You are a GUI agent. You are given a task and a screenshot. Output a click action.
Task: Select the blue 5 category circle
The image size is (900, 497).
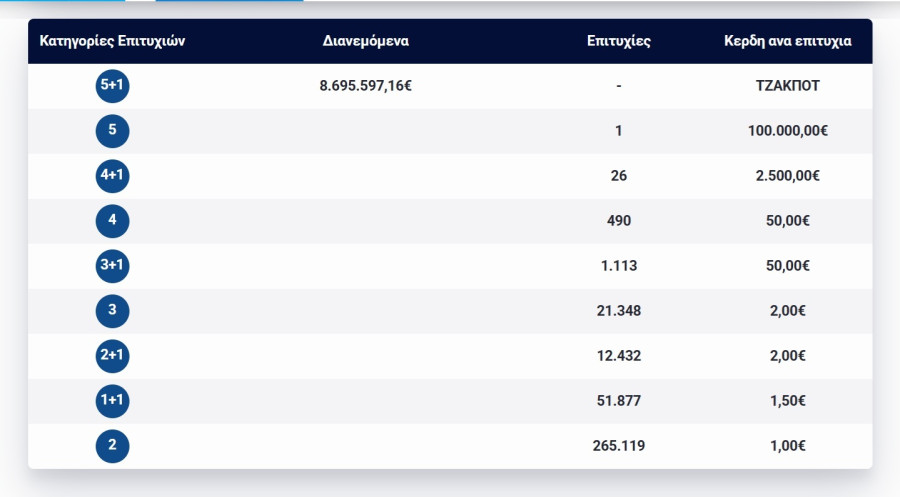(112, 131)
